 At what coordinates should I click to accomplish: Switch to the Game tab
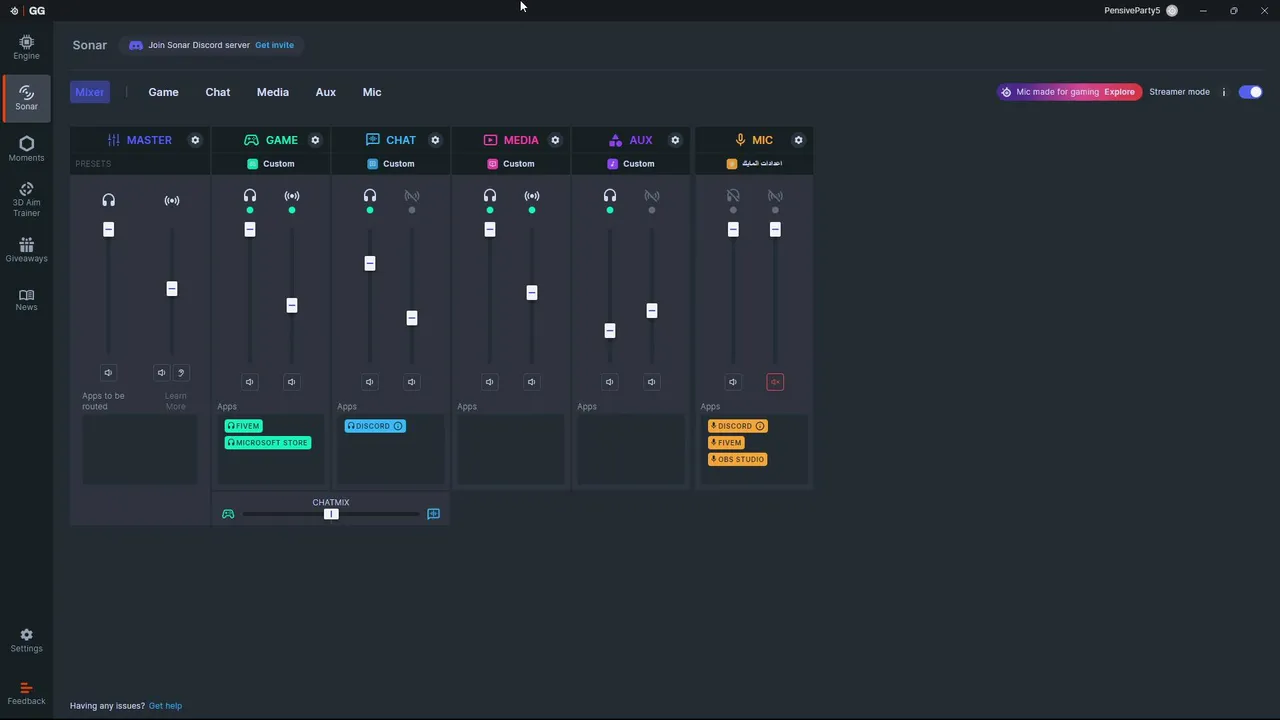(x=163, y=92)
